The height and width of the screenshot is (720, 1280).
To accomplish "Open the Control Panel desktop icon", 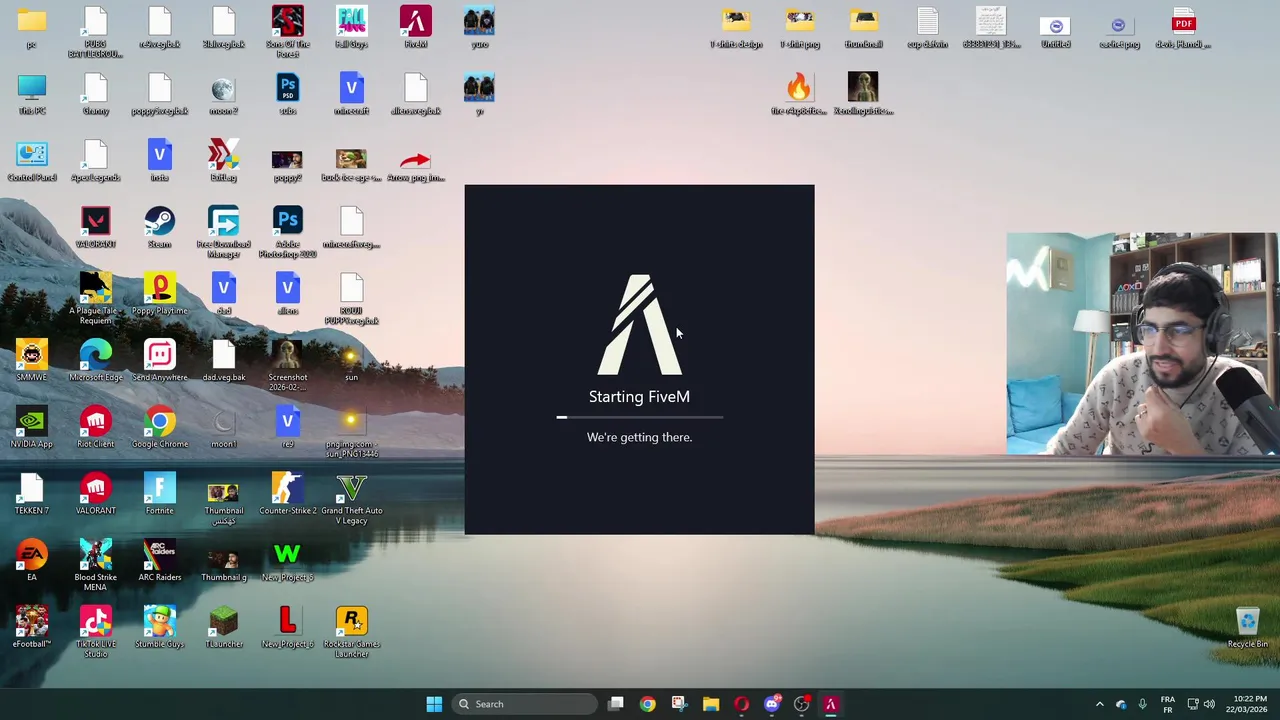I will tap(31, 161).
